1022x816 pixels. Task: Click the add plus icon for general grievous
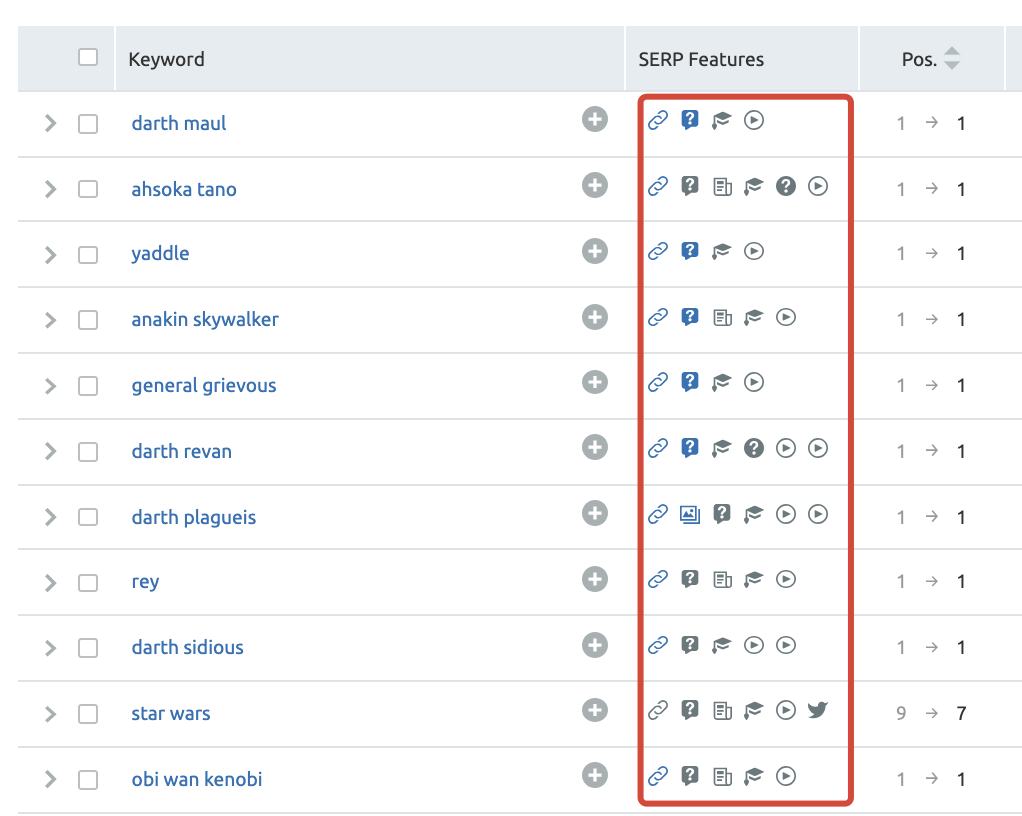pos(594,382)
